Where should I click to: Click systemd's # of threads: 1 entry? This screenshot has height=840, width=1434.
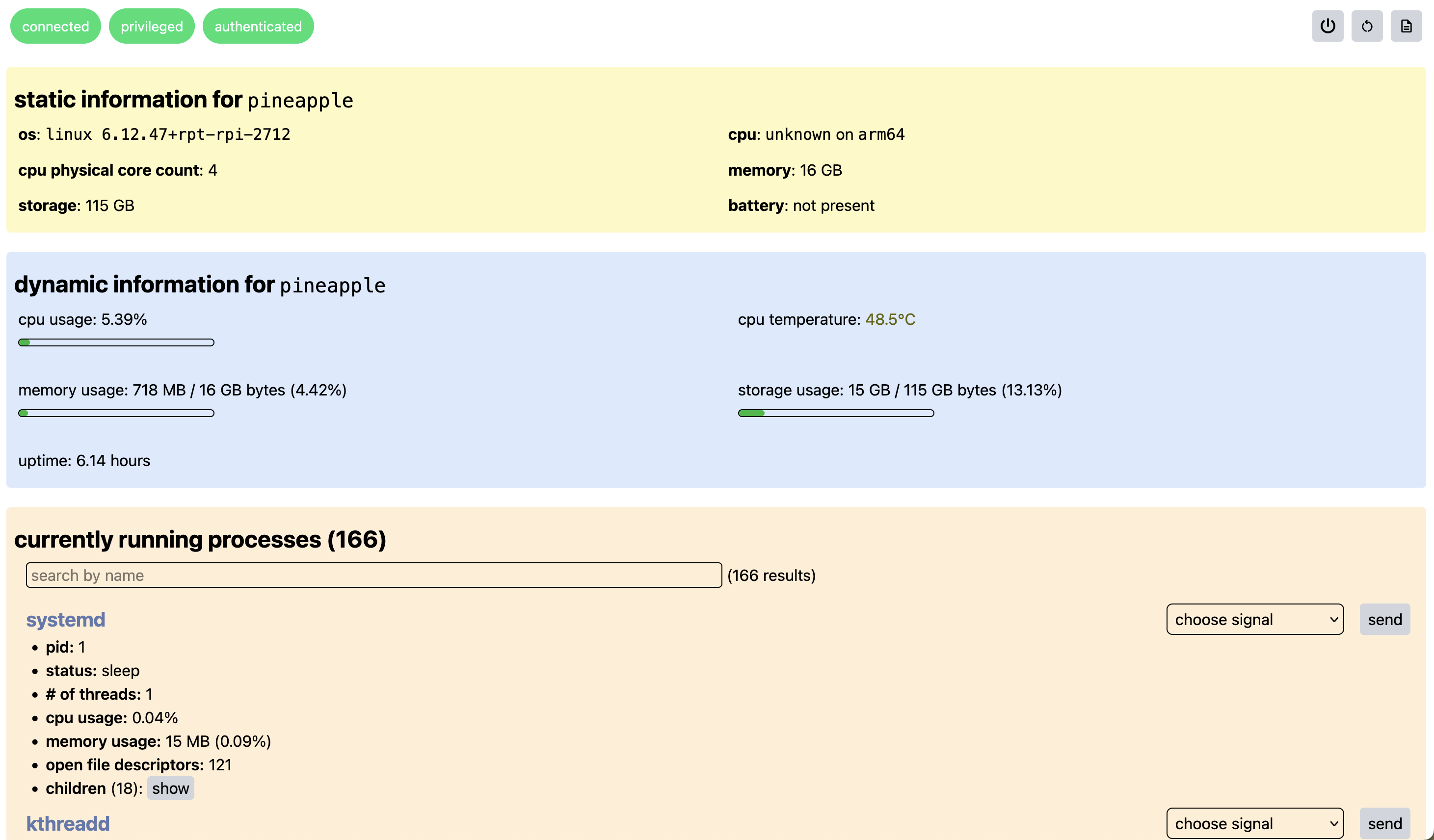(99, 694)
